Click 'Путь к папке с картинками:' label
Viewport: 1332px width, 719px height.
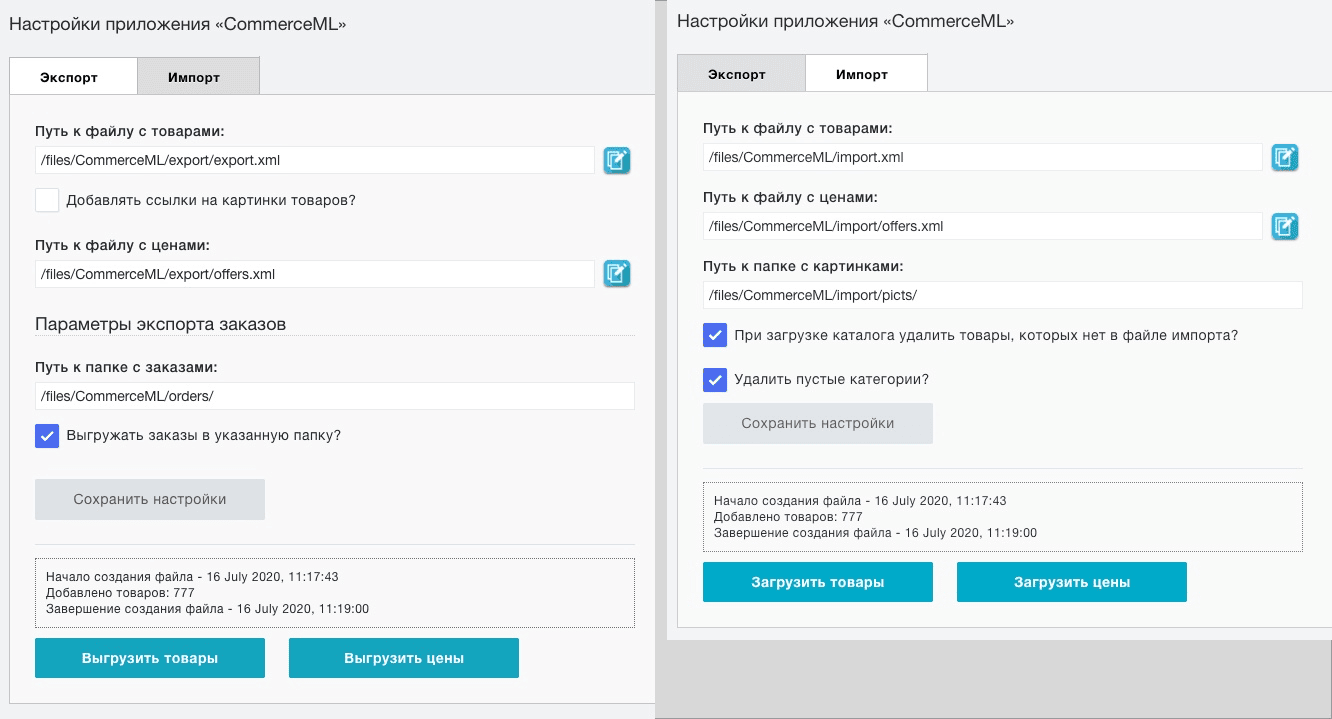click(x=803, y=267)
